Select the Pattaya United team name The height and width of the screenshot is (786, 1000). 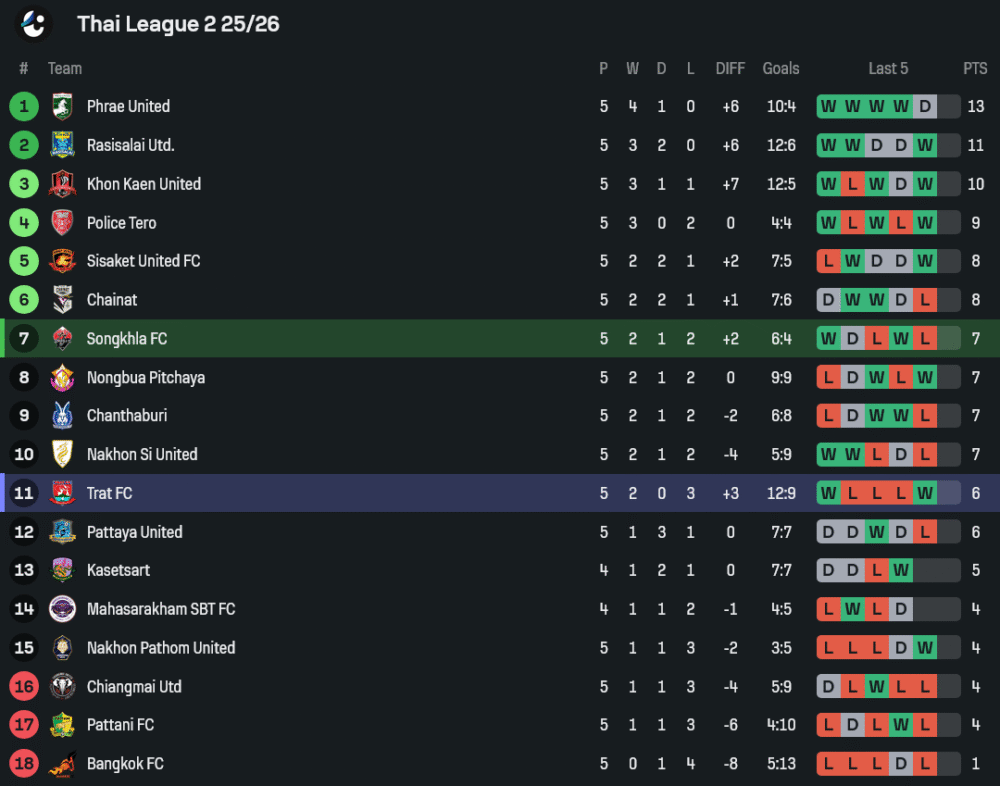tap(134, 532)
